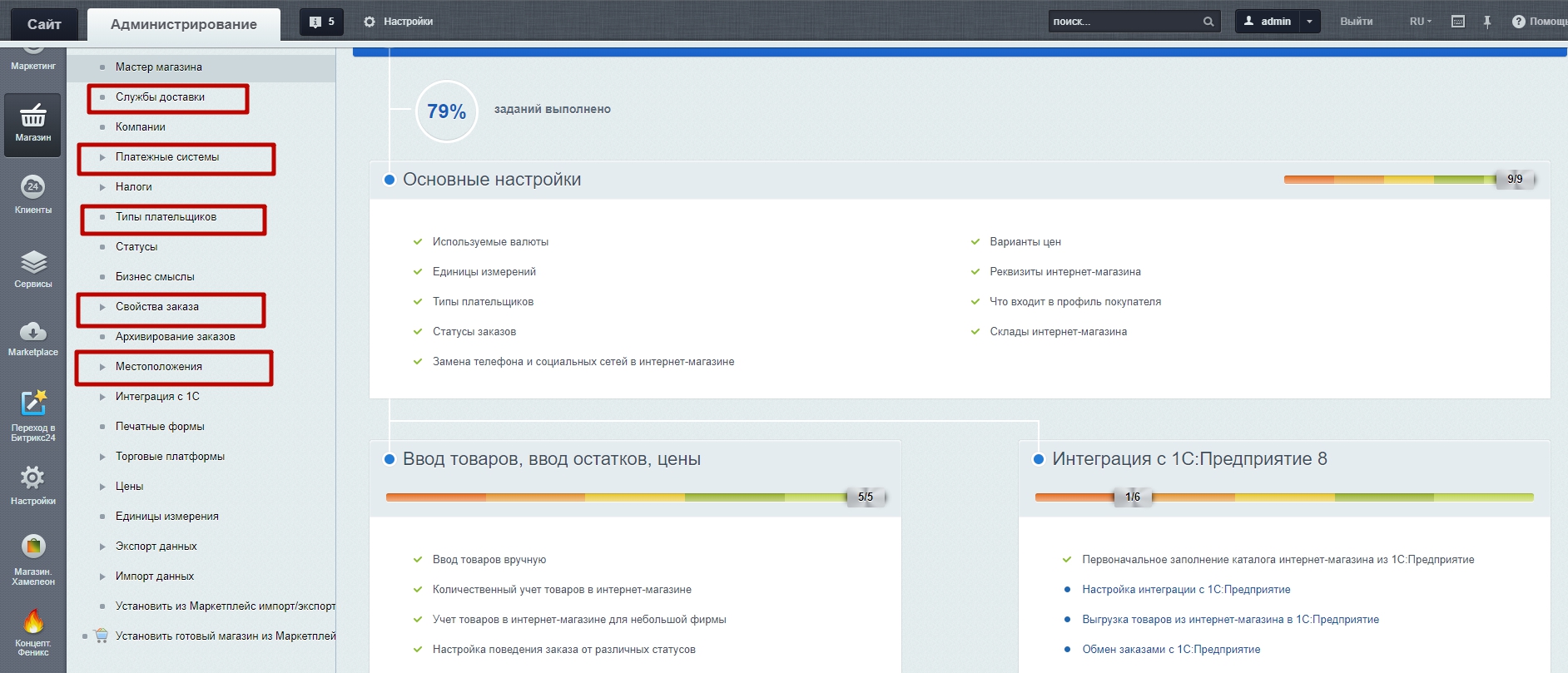
Task: Click Интеграция с 1С progress bar 1/6
Action: click(1284, 497)
